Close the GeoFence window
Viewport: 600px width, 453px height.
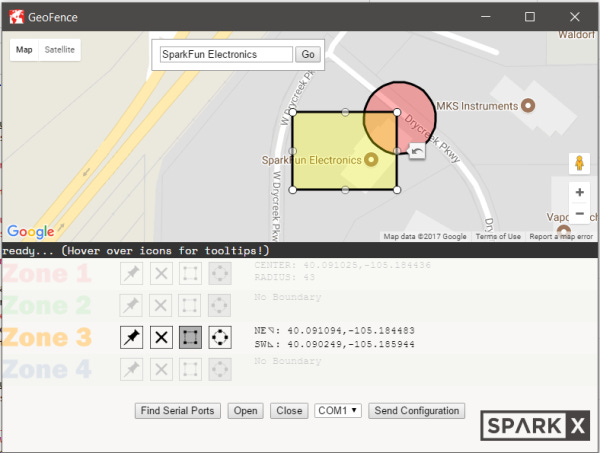574,17
